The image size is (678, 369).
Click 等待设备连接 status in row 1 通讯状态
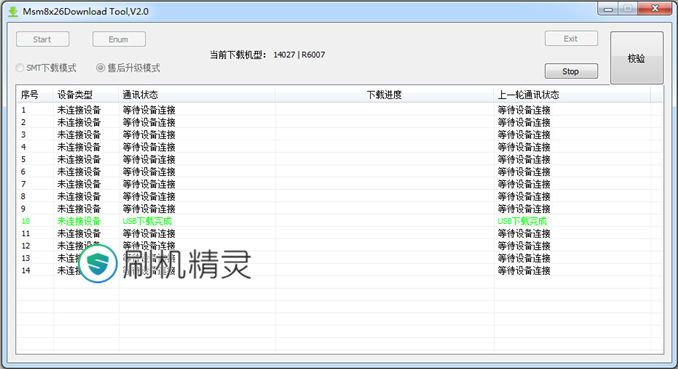pos(149,110)
